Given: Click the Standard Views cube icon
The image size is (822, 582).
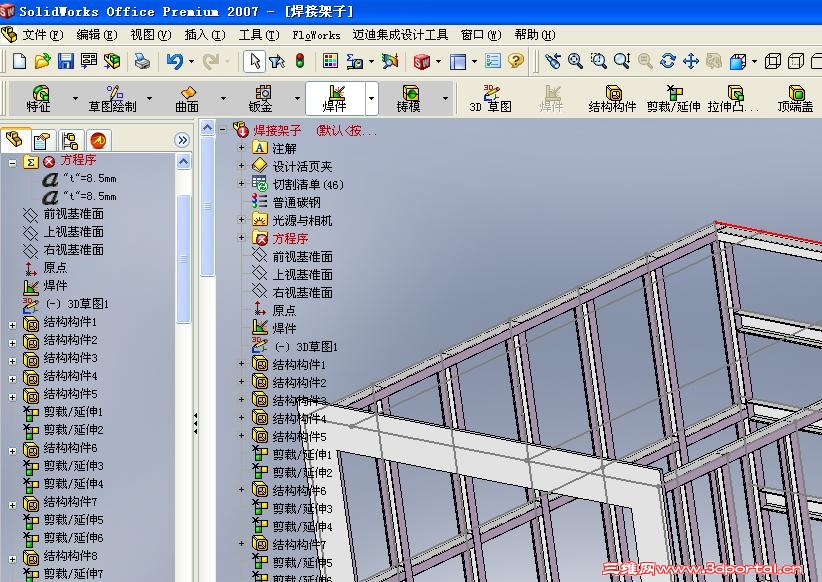Looking at the screenshot, I should [738, 61].
